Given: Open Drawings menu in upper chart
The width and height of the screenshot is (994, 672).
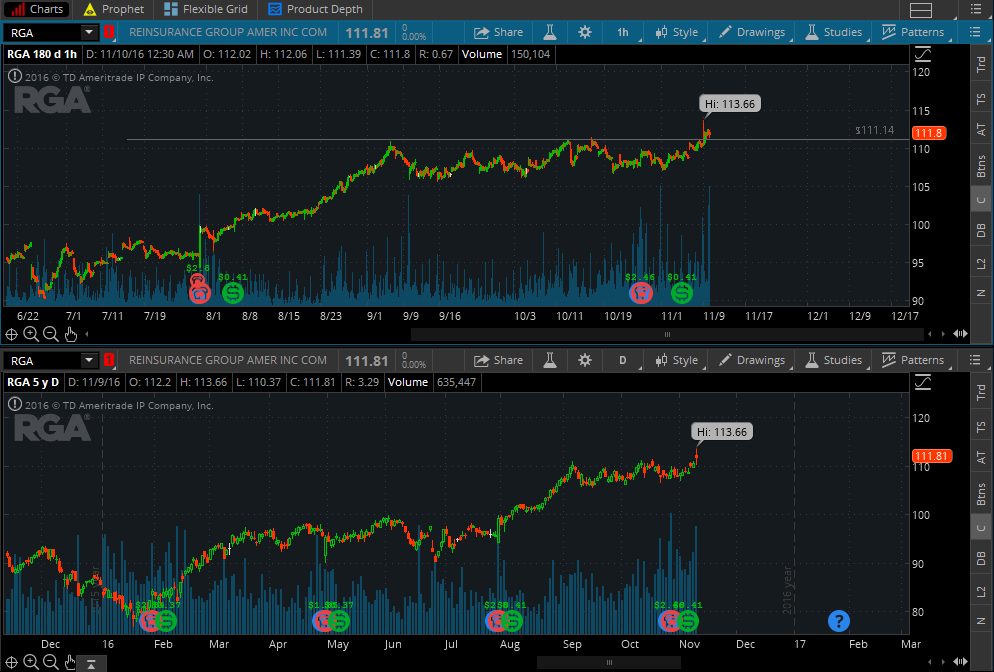Looking at the screenshot, I should [752, 32].
